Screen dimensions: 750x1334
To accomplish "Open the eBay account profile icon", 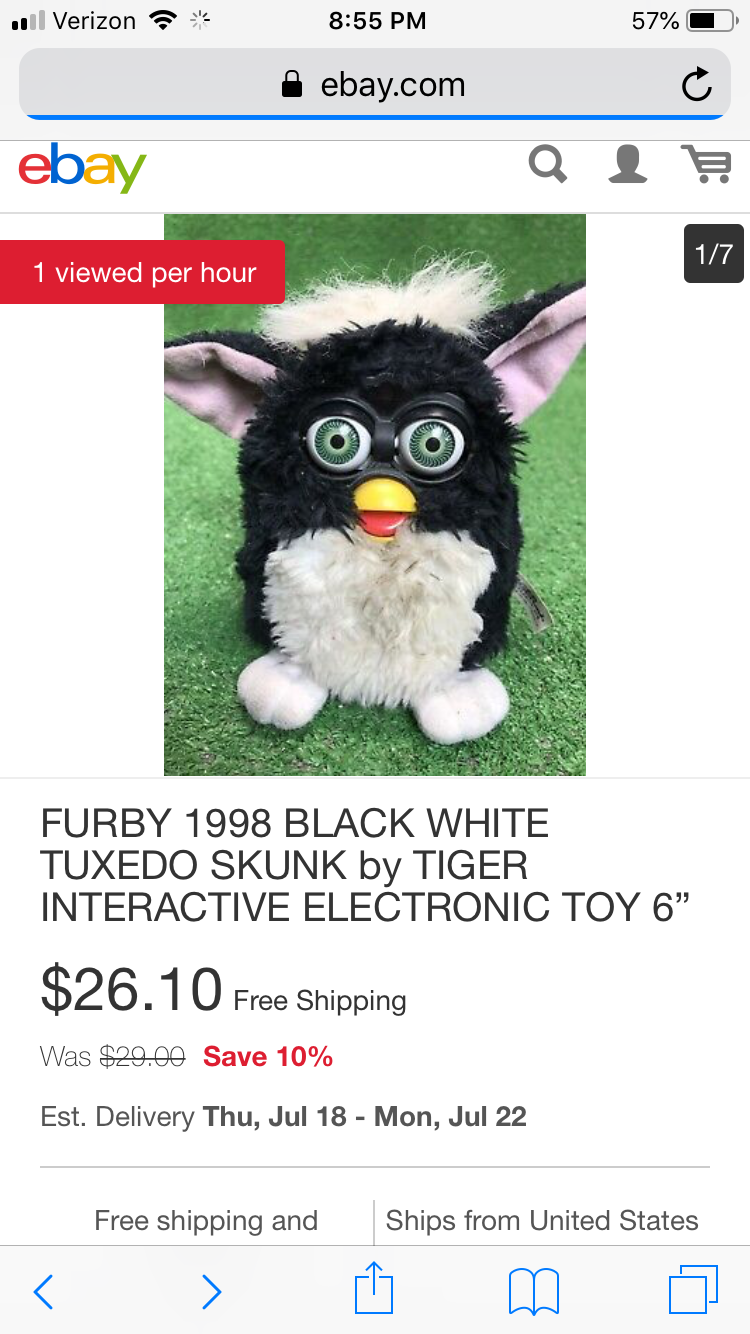I will (628, 164).
